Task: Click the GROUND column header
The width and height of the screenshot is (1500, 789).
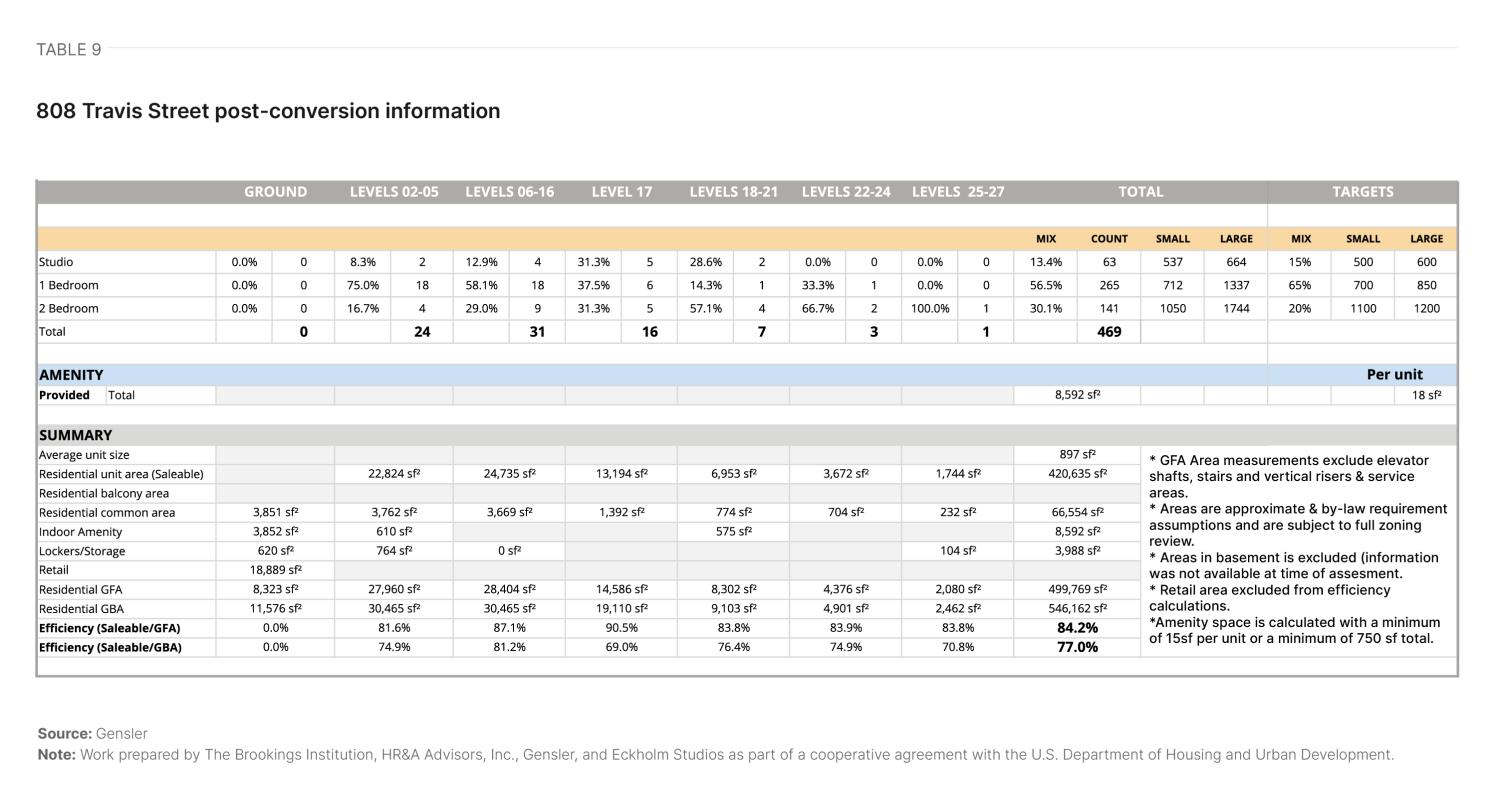Action: pyautogui.click(x=275, y=192)
